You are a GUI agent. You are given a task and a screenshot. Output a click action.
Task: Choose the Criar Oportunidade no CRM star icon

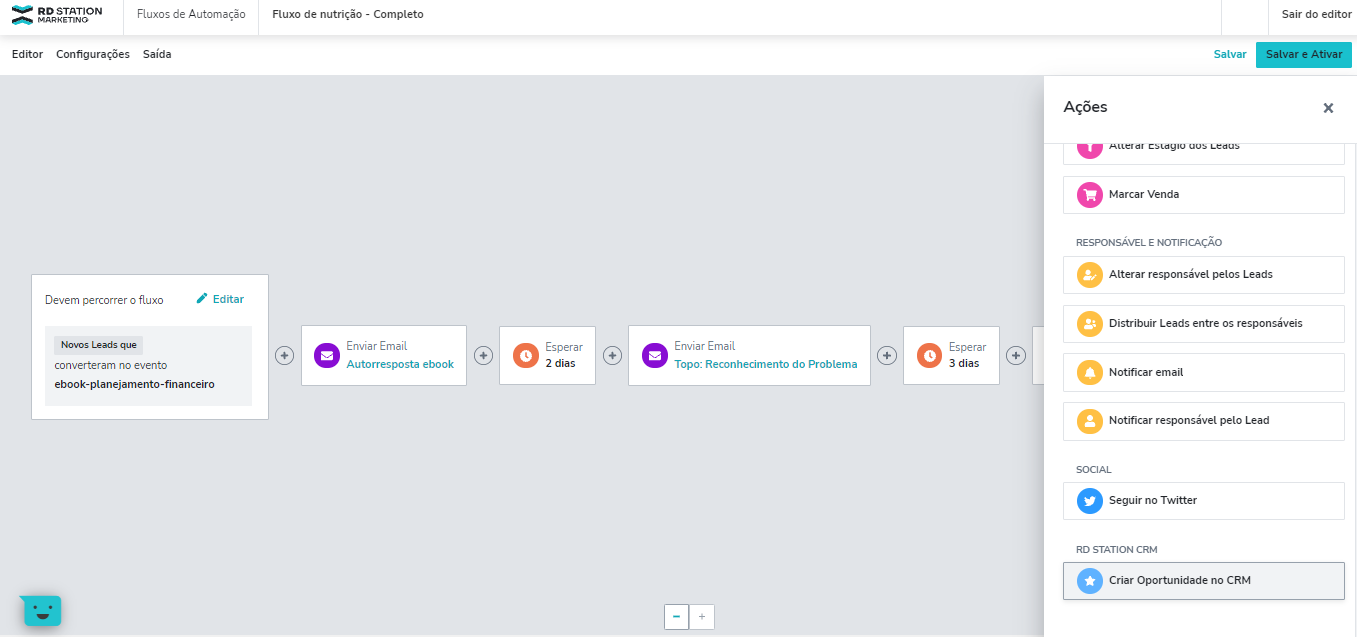coord(1089,581)
